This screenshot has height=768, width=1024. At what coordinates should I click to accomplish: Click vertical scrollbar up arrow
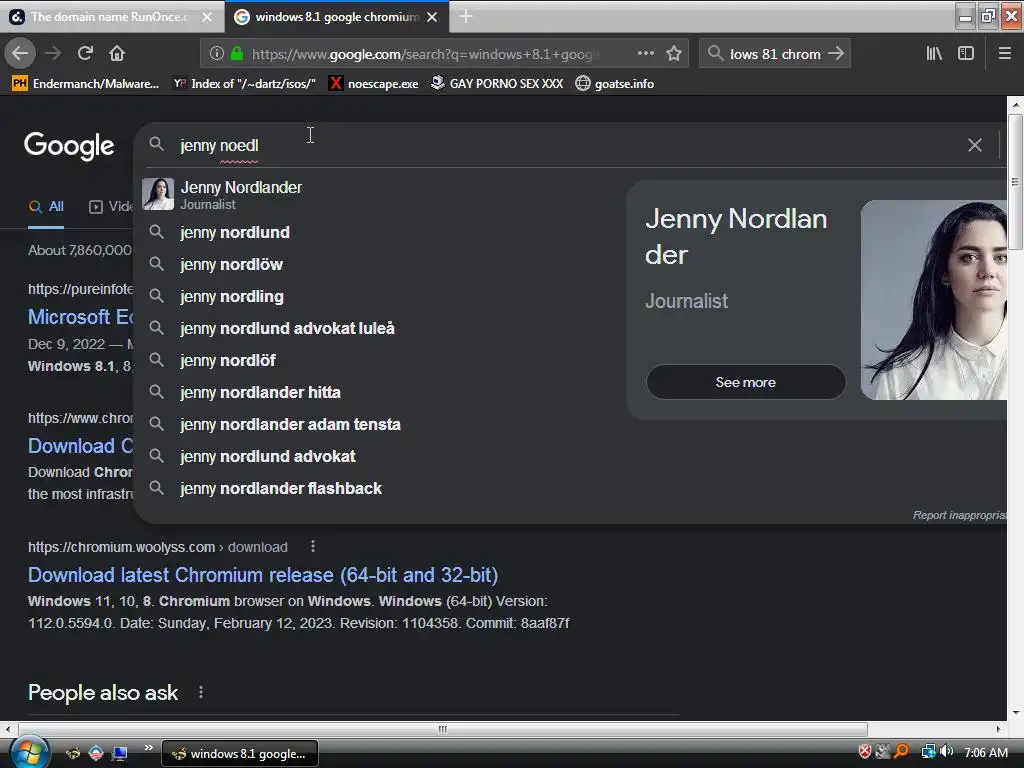1016,104
